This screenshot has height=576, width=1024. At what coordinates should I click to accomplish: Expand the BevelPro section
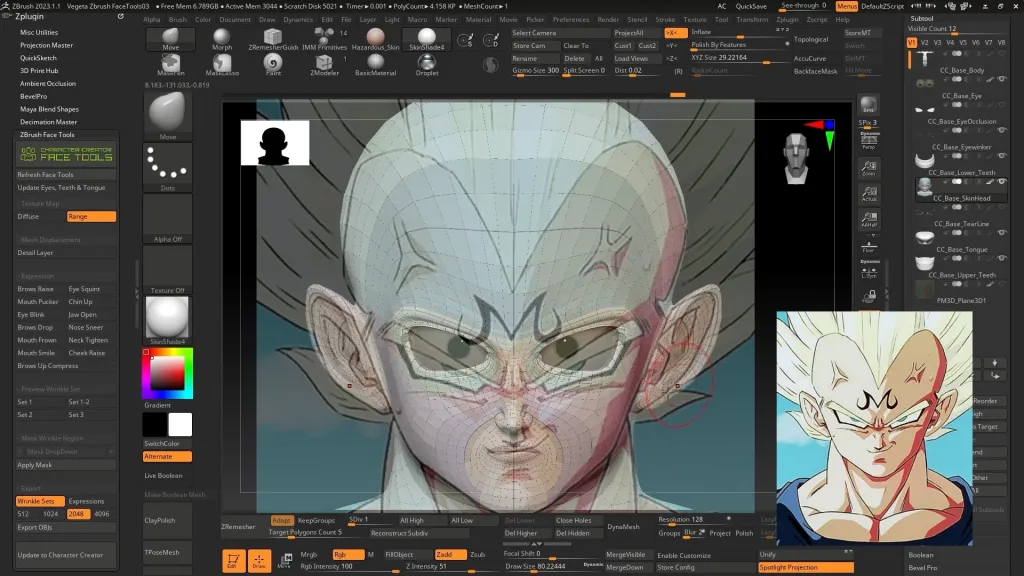coord(33,96)
